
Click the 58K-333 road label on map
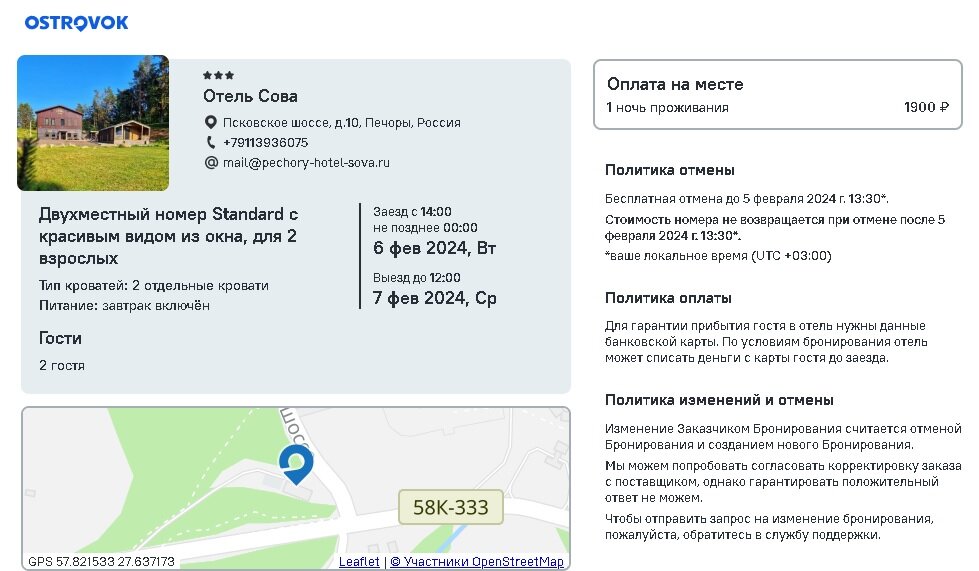point(451,507)
